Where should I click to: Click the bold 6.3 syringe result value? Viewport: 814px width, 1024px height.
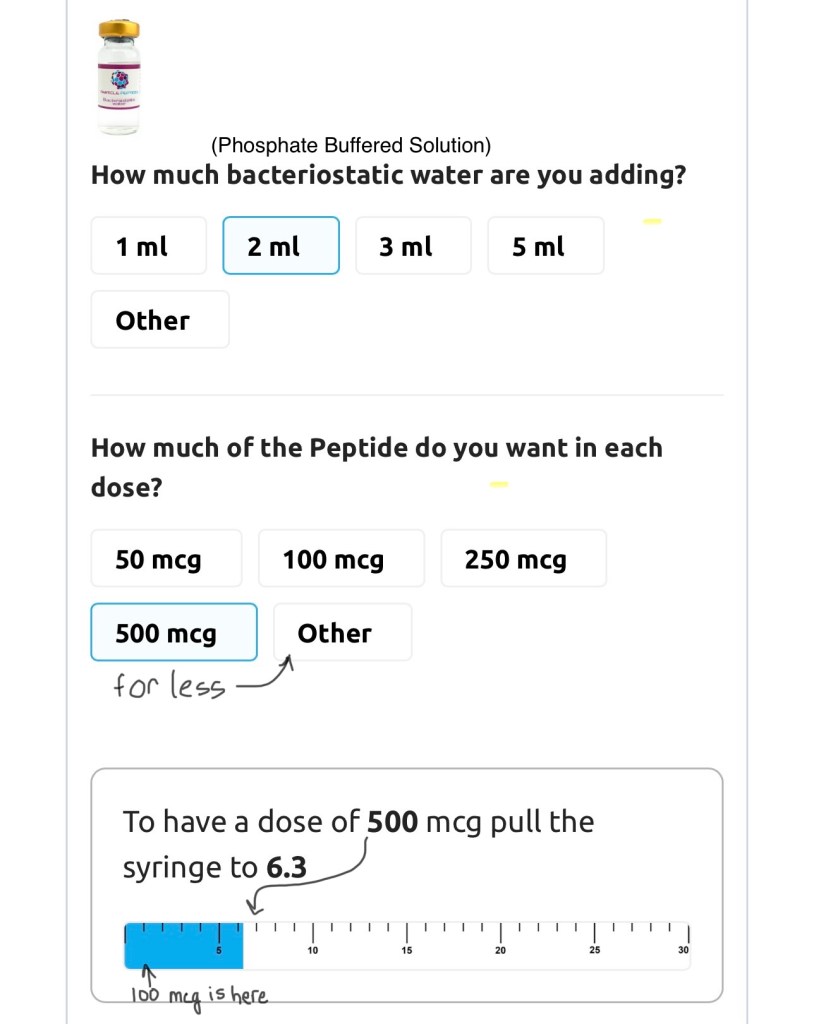pyautogui.click(x=285, y=867)
